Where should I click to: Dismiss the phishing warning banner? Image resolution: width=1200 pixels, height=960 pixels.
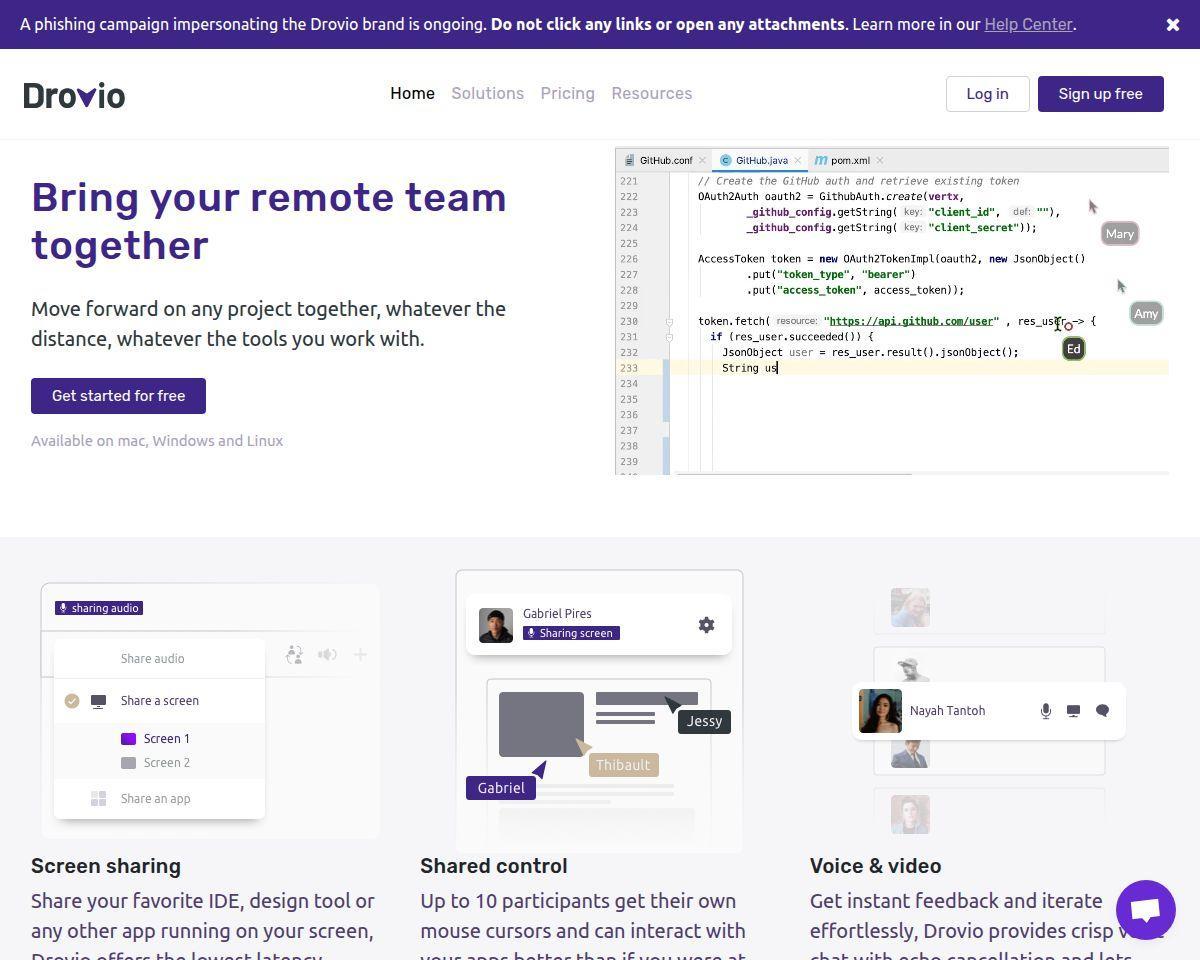point(1173,25)
